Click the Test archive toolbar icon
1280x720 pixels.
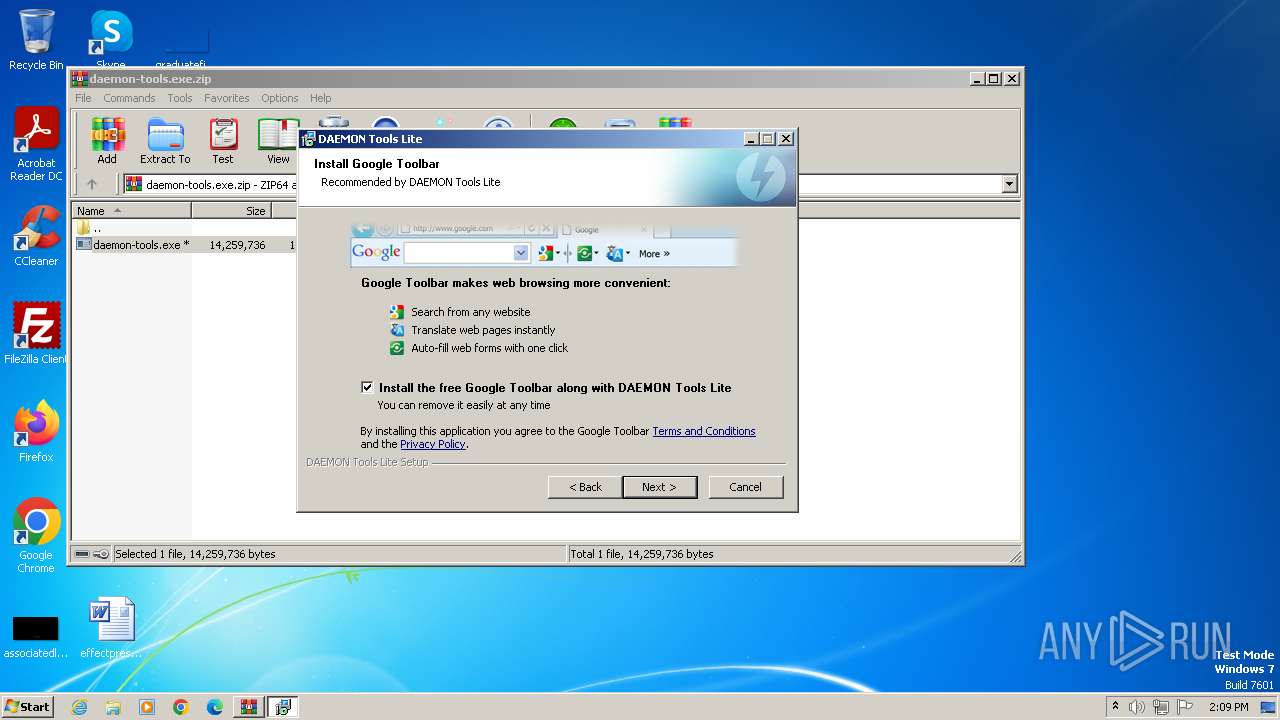click(223, 140)
